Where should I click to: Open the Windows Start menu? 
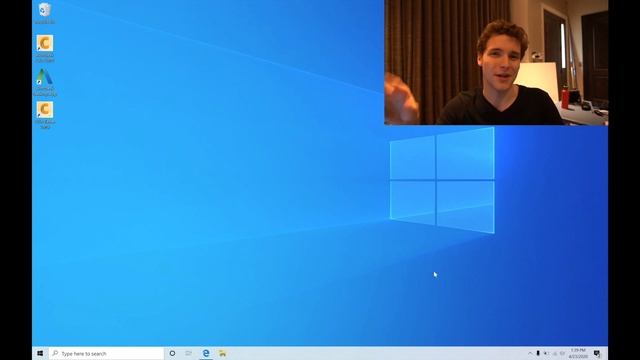[40, 353]
